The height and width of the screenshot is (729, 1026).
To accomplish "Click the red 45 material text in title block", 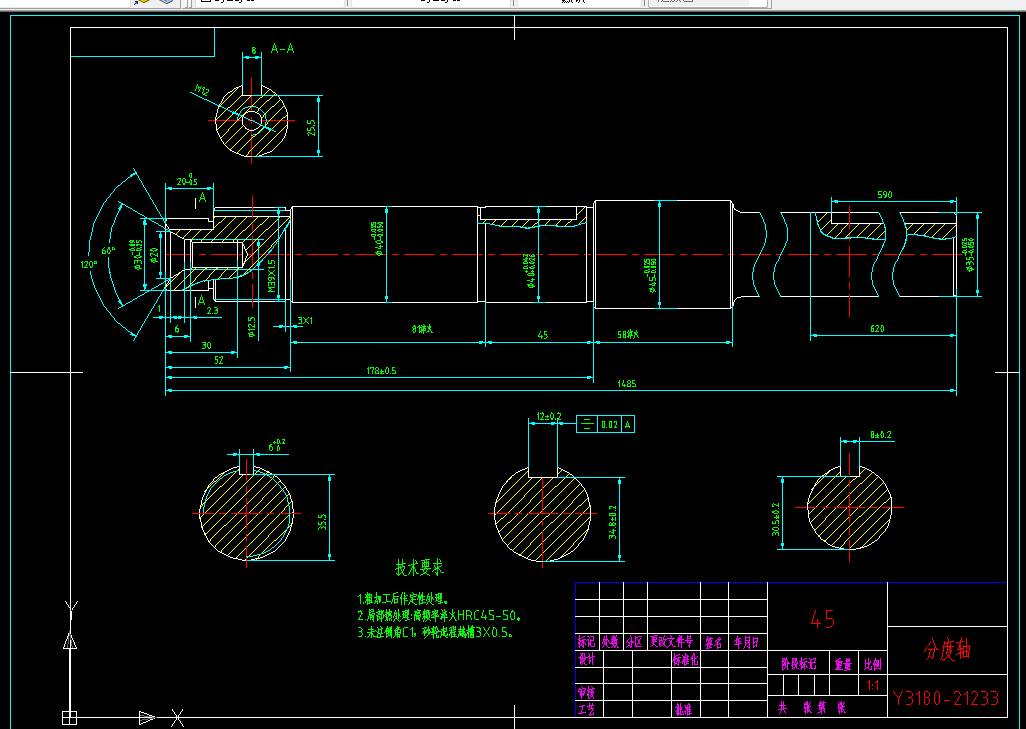I will pos(823,619).
